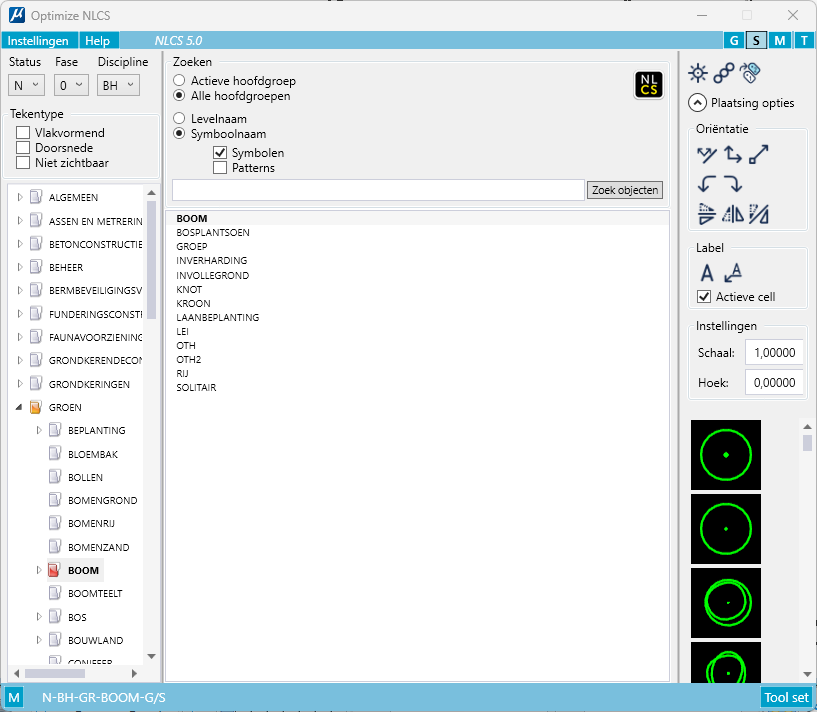This screenshot has height=712, width=817.
Task: Mirror vertically using the flip-over-vertical-line icon
Action: [x=733, y=214]
